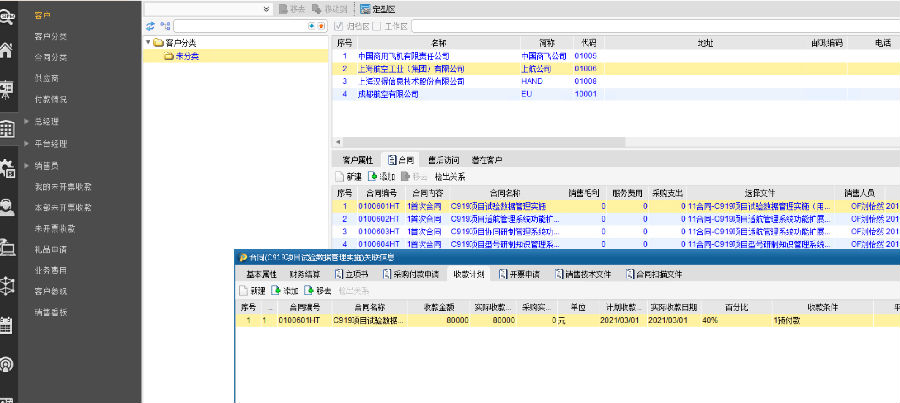Click the refresh arrows icon above tree
The height and width of the screenshot is (403, 900).
pos(151,25)
